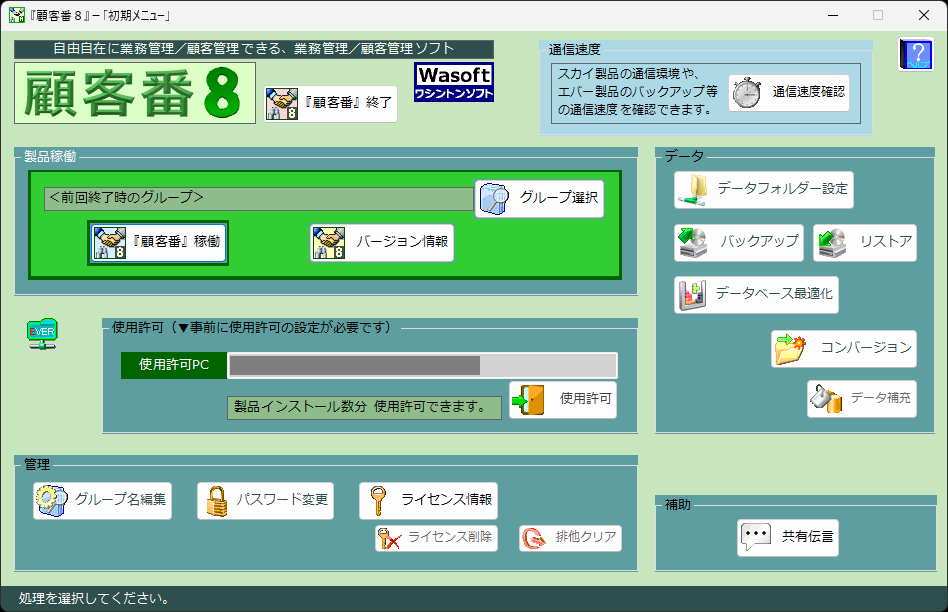
Task: Select the <前回終了時のグループ> group field
Action: 259,199
